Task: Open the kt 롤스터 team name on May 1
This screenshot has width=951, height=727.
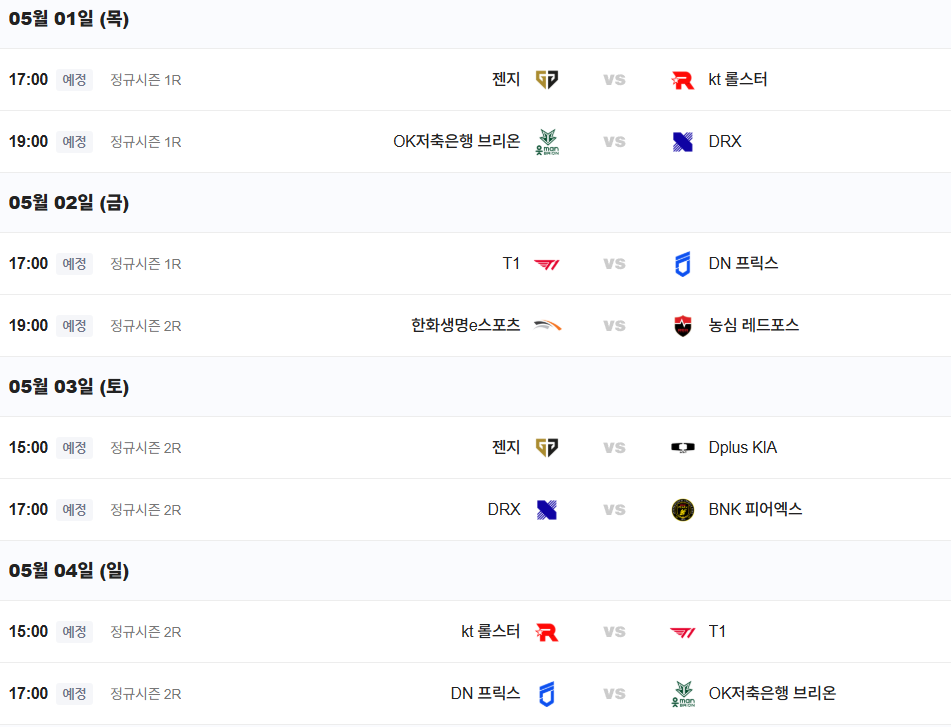Action: [x=738, y=79]
